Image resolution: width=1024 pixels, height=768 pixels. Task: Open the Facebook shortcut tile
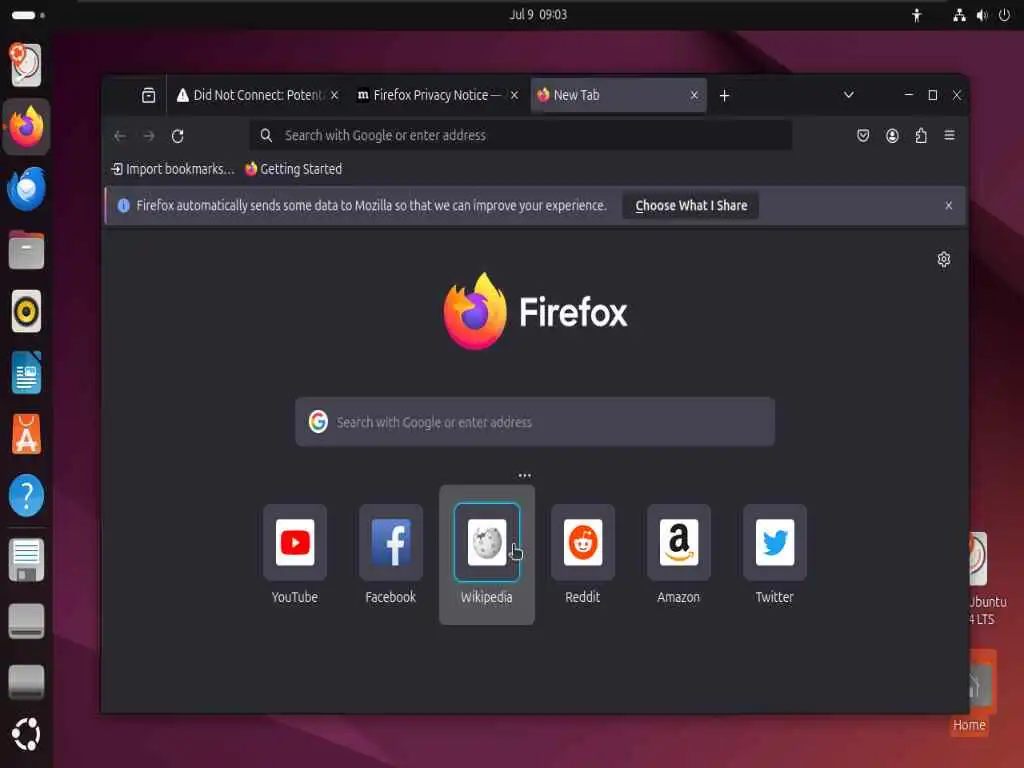(391, 554)
